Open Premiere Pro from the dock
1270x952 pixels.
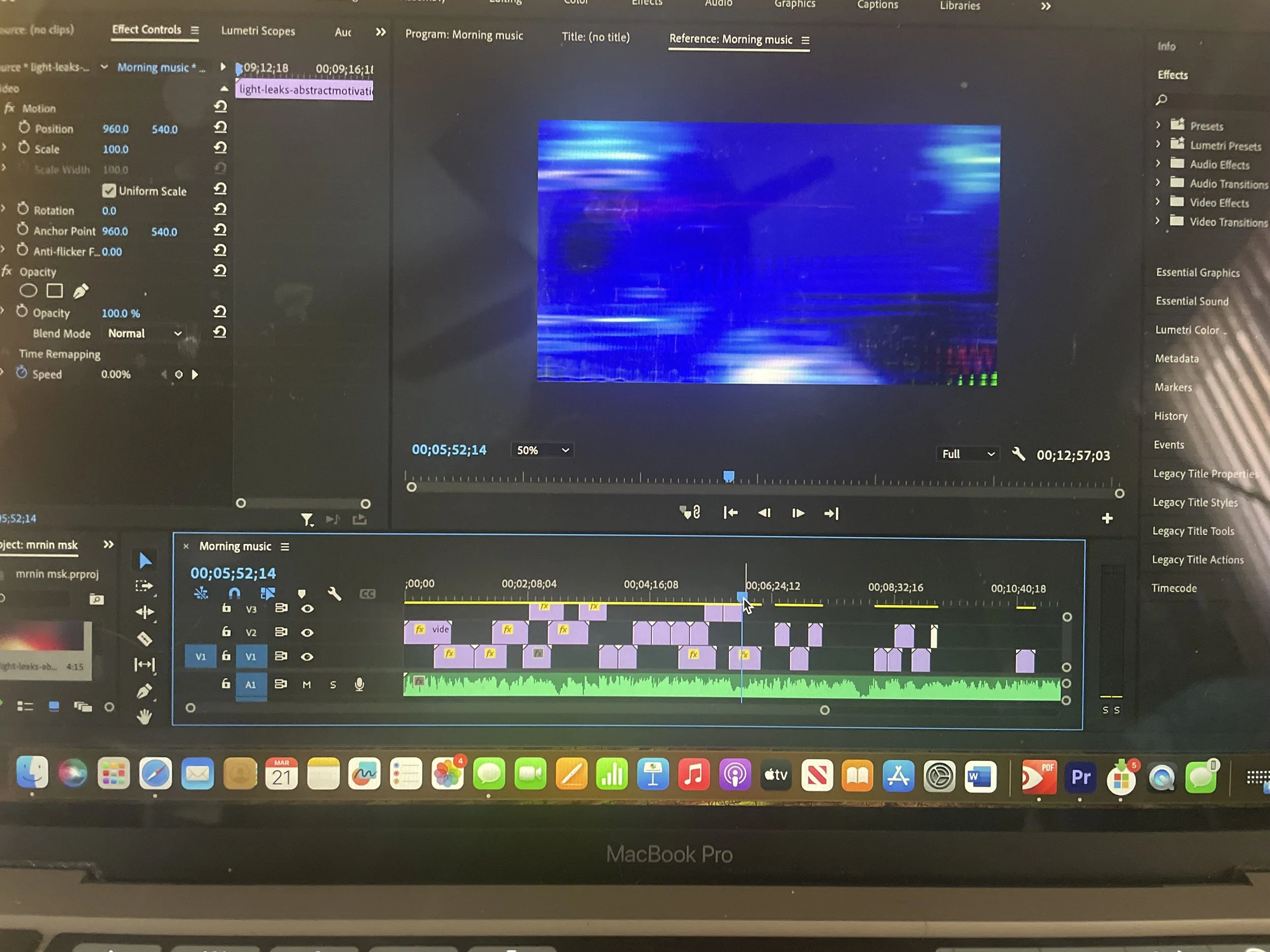coord(1080,777)
